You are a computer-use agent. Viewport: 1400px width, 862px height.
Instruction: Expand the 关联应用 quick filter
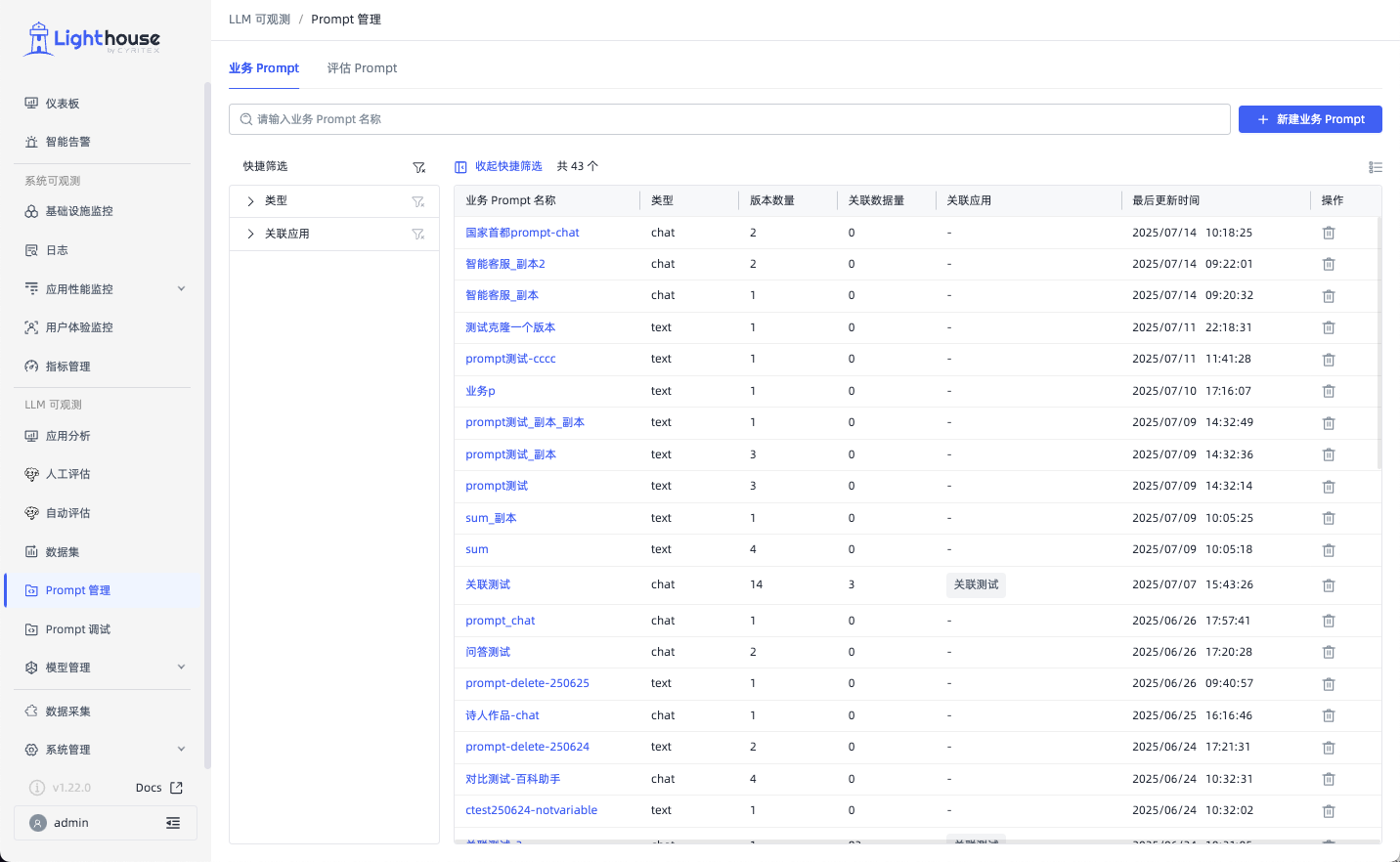click(x=250, y=235)
